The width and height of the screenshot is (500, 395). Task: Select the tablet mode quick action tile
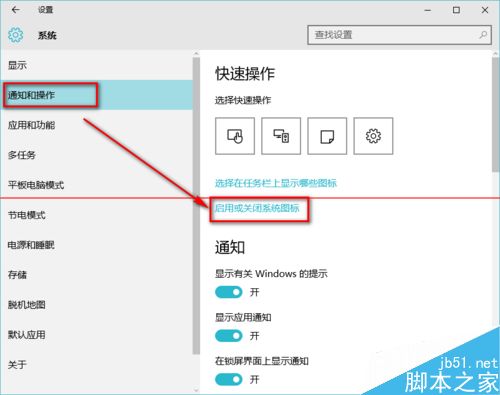click(x=235, y=136)
